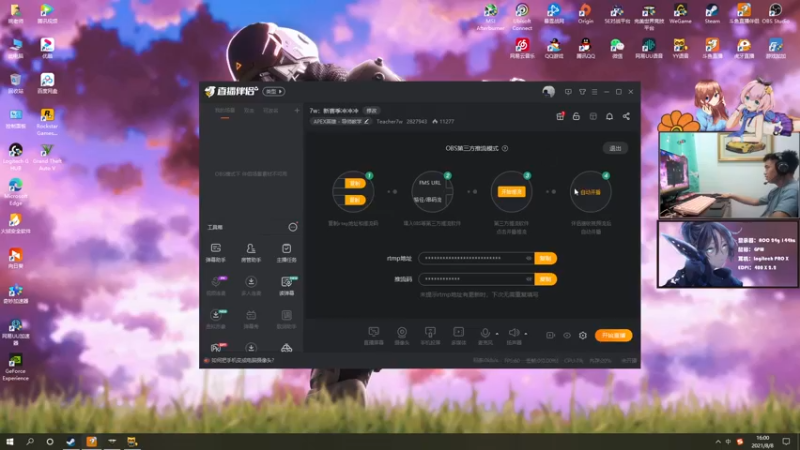
Task: Expand microphone options arrow
Action: (497, 334)
